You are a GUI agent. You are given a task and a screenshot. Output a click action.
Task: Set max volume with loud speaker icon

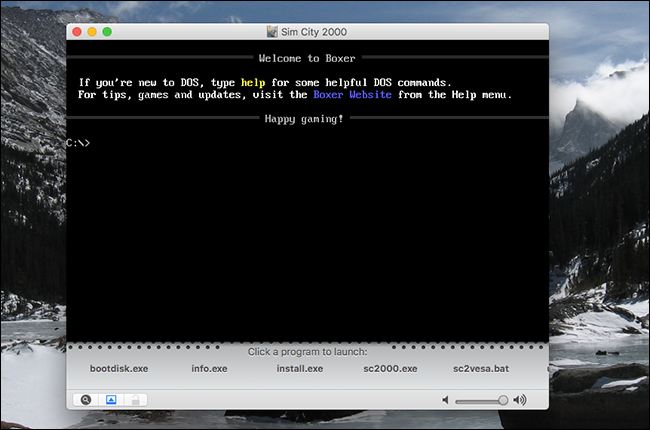[520, 400]
